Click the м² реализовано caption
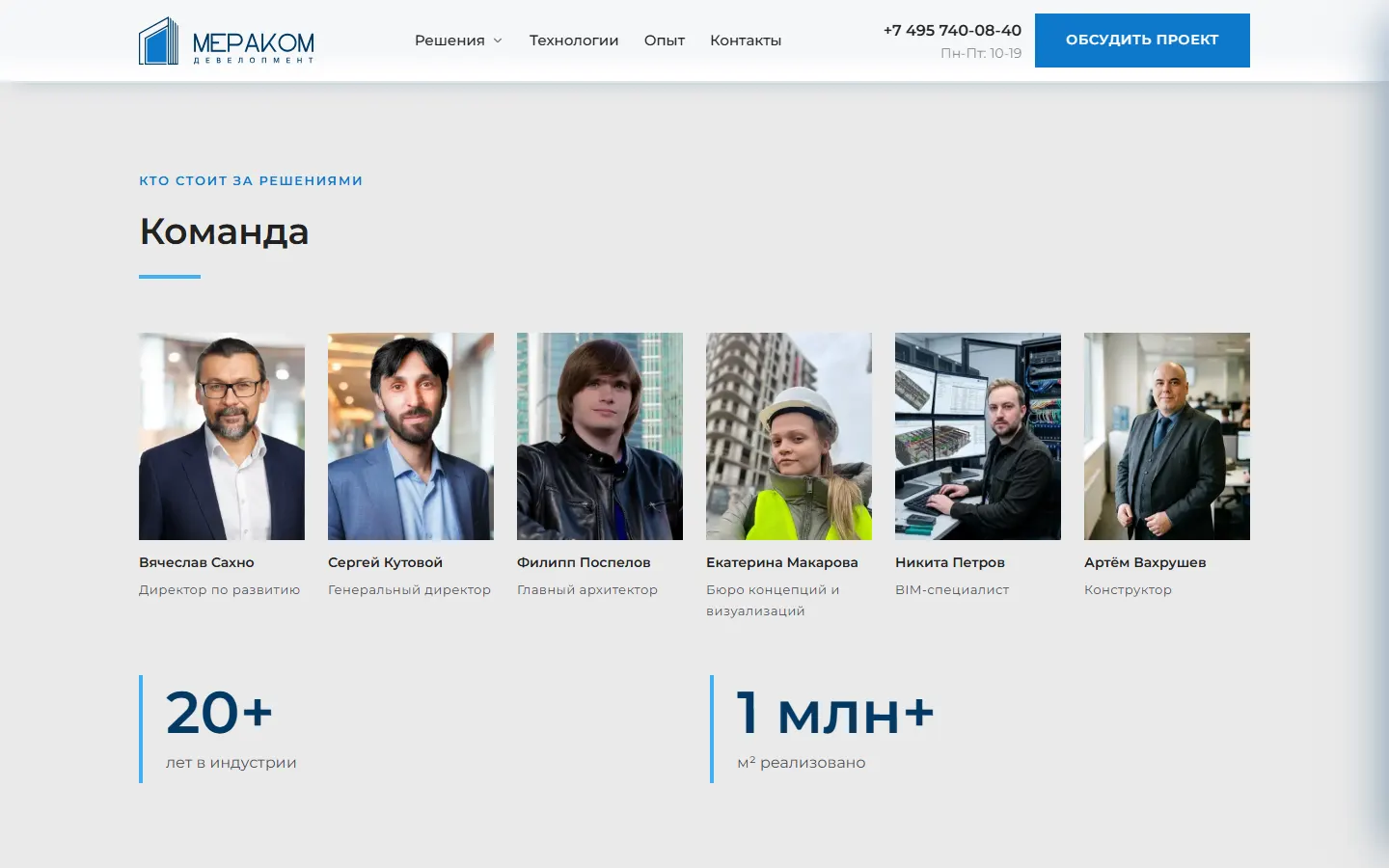The image size is (1389, 868). (802, 762)
